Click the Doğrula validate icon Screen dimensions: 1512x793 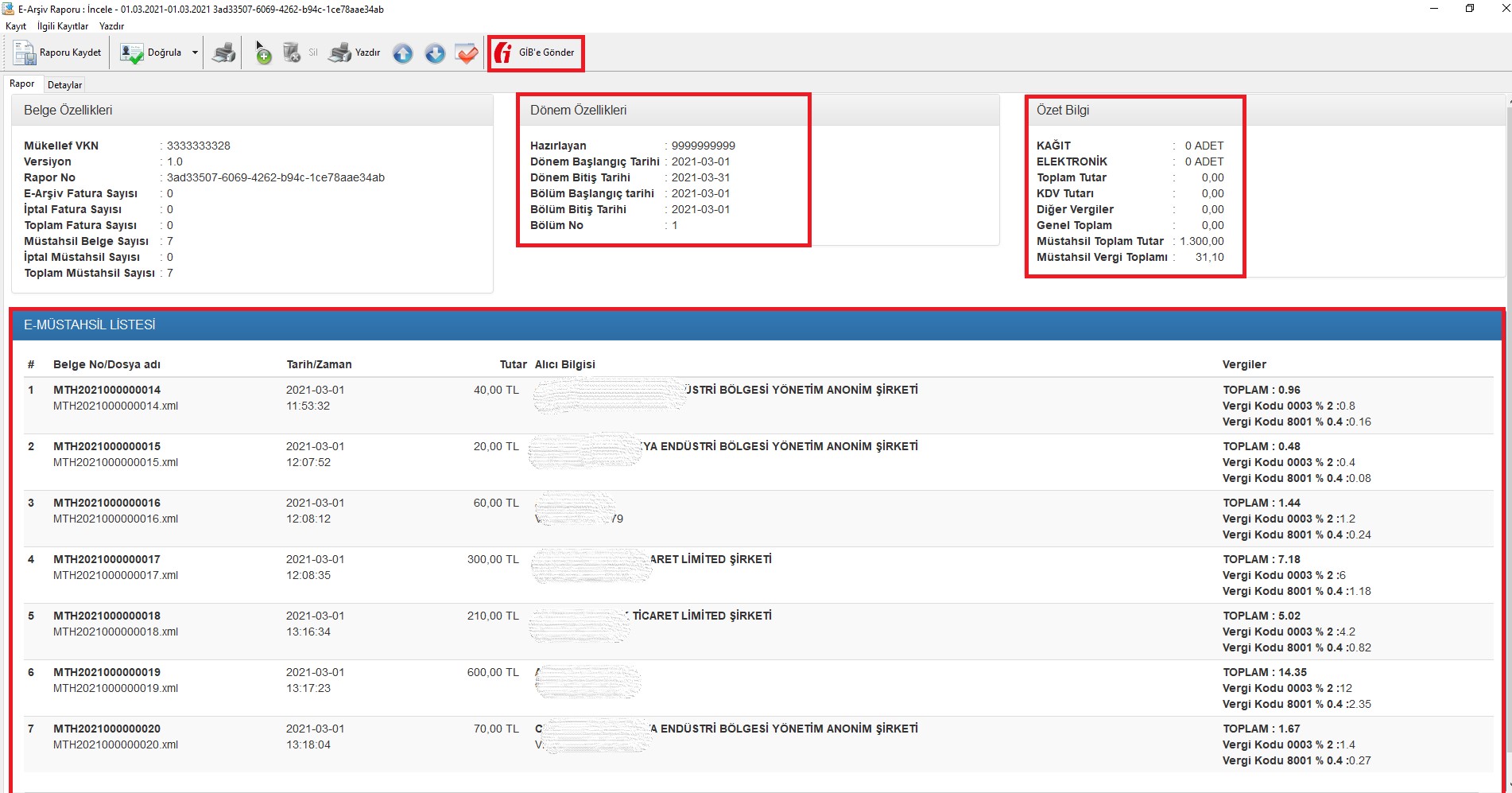(x=131, y=53)
